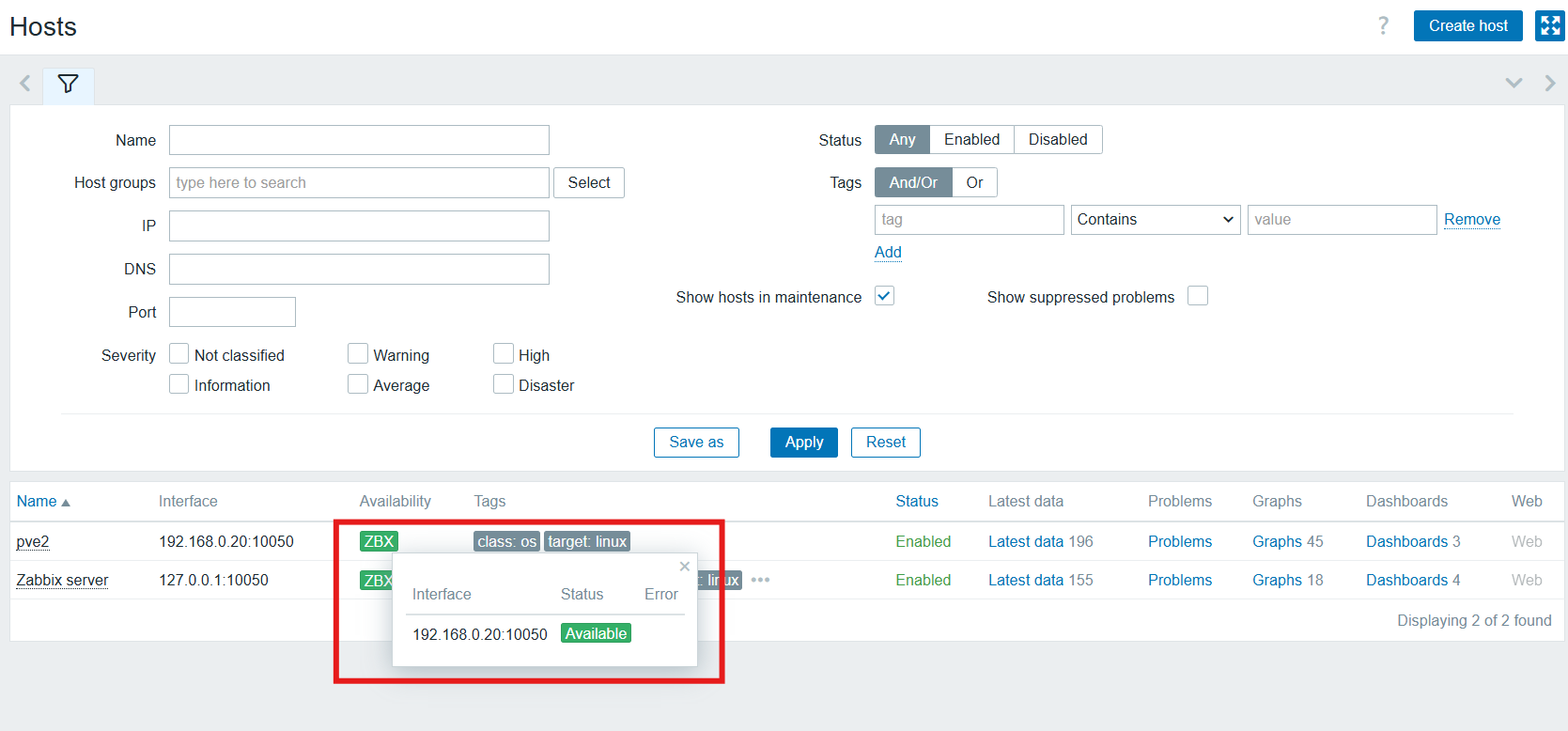Select the Enabled status filter

971,139
